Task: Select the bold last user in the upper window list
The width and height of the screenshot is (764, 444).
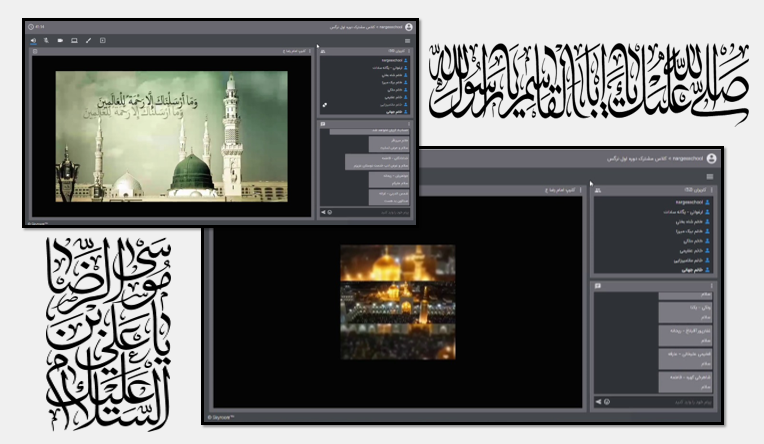Action: tap(394, 112)
